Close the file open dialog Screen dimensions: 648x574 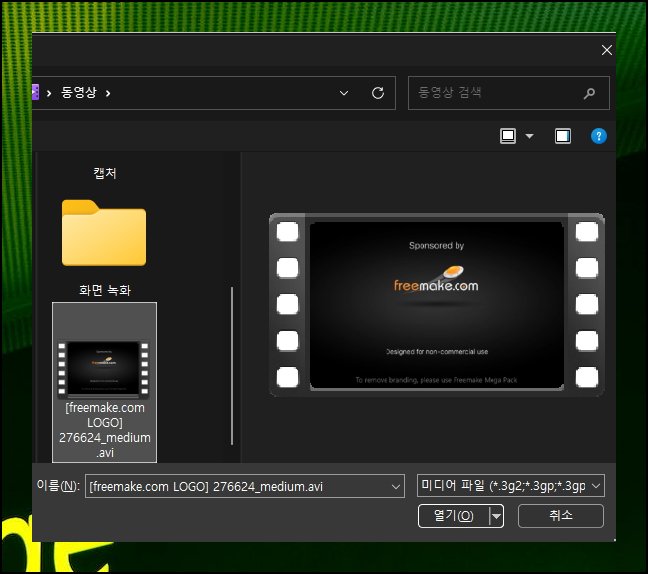click(606, 50)
